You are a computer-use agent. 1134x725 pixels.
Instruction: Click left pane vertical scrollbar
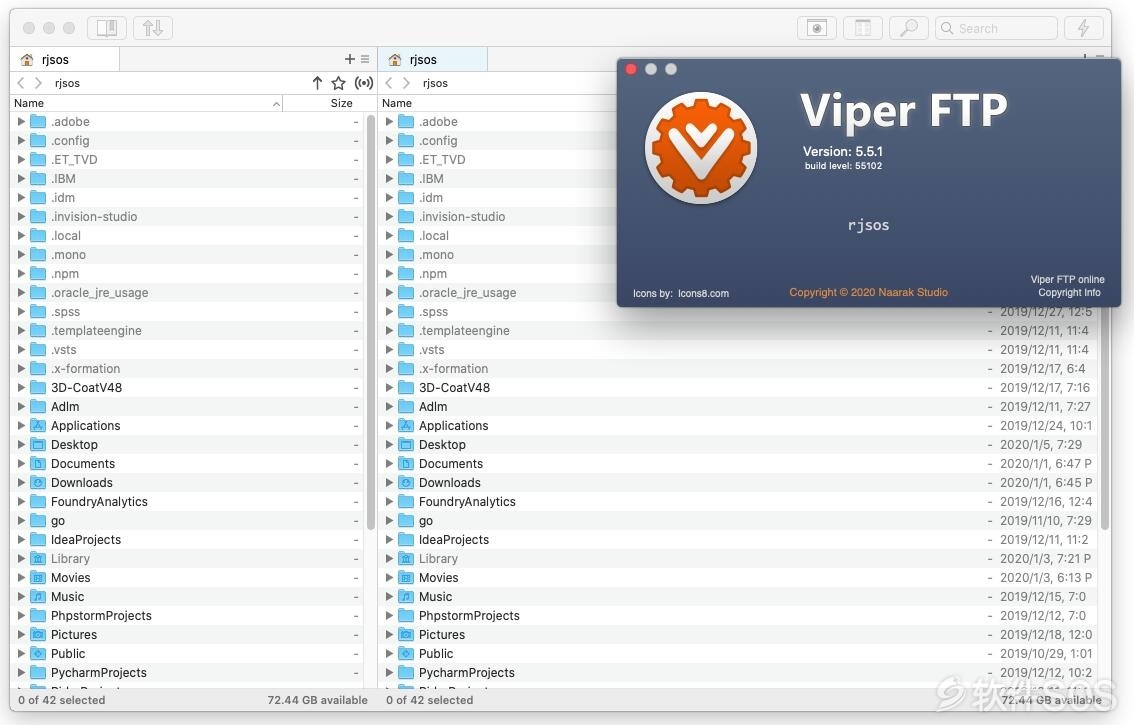click(371, 322)
